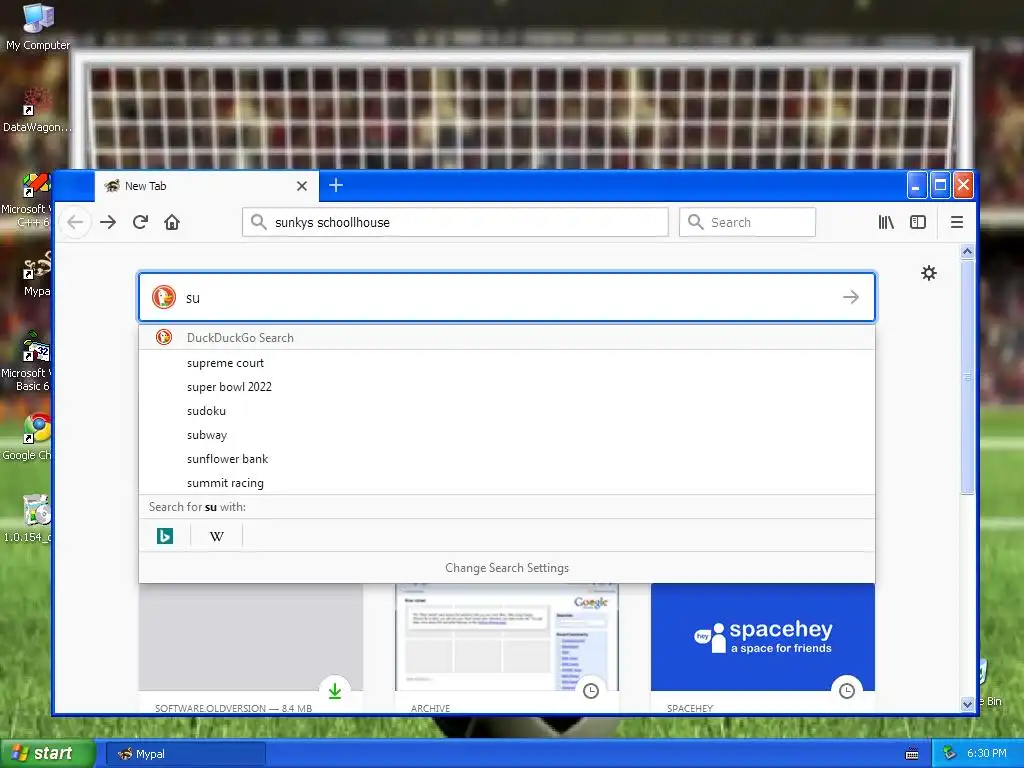Select the DataWagon desktop shortcut

(x=37, y=110)
